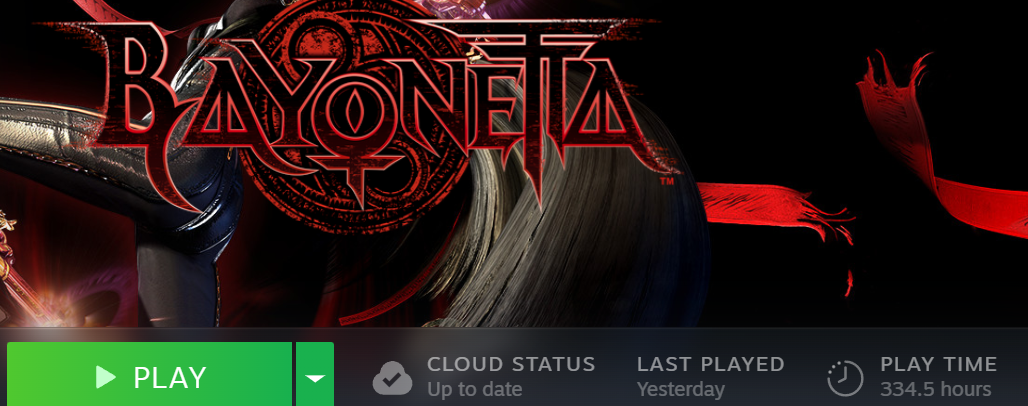Click the white PLAY word on the button
This screenshot has height=406, width=1028.
[x=170, y=378]
